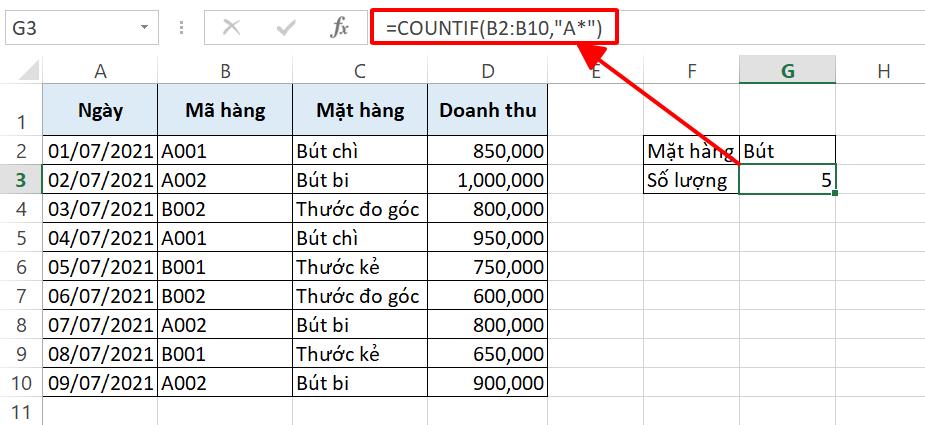
Task: Select cell with date 04/07/2021
Action: (100, 237)
